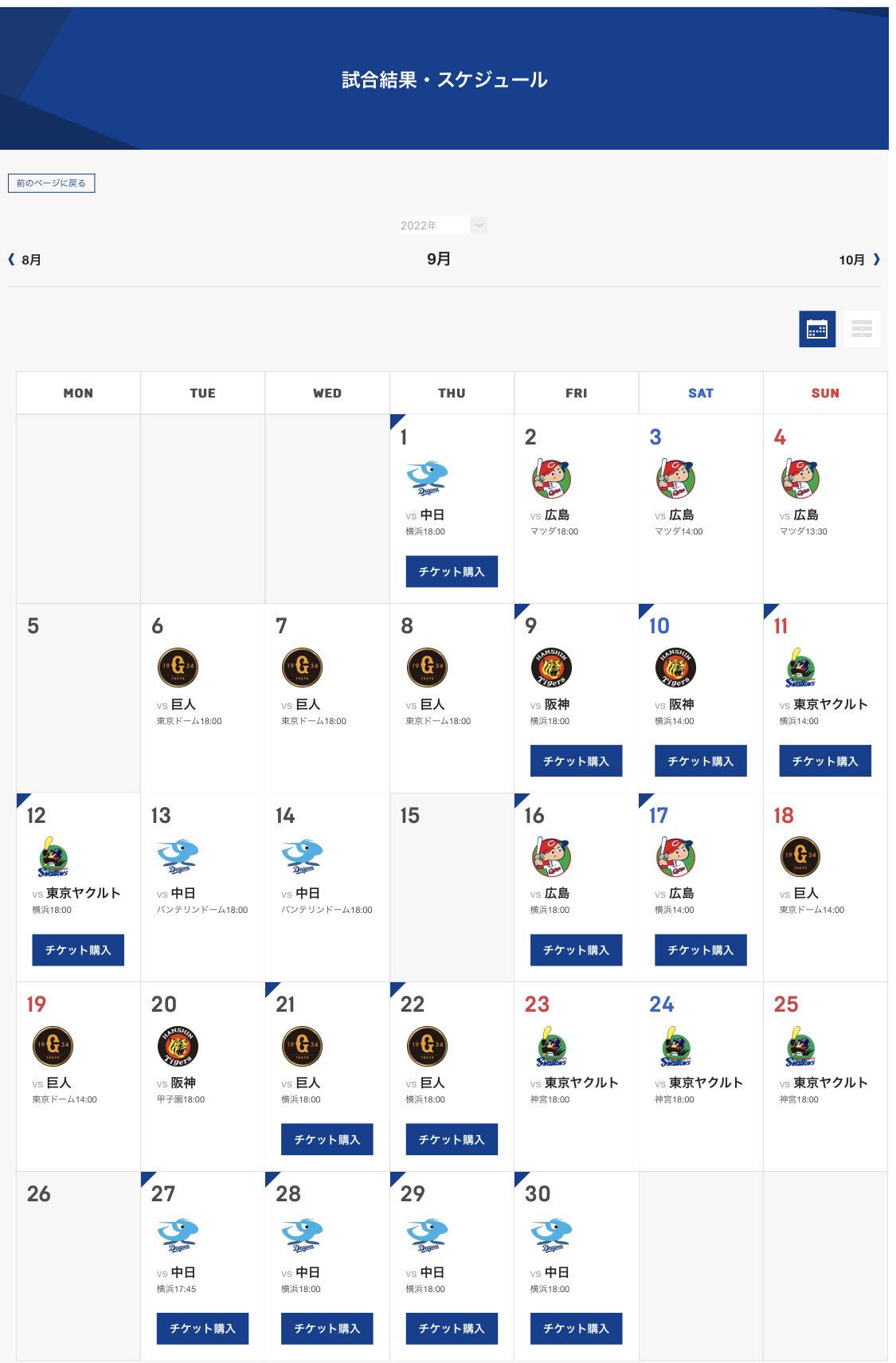Image resolution: width=896 pixels, height=1363 pixels.
Task: Go to next month 10月
Action: 859,260
